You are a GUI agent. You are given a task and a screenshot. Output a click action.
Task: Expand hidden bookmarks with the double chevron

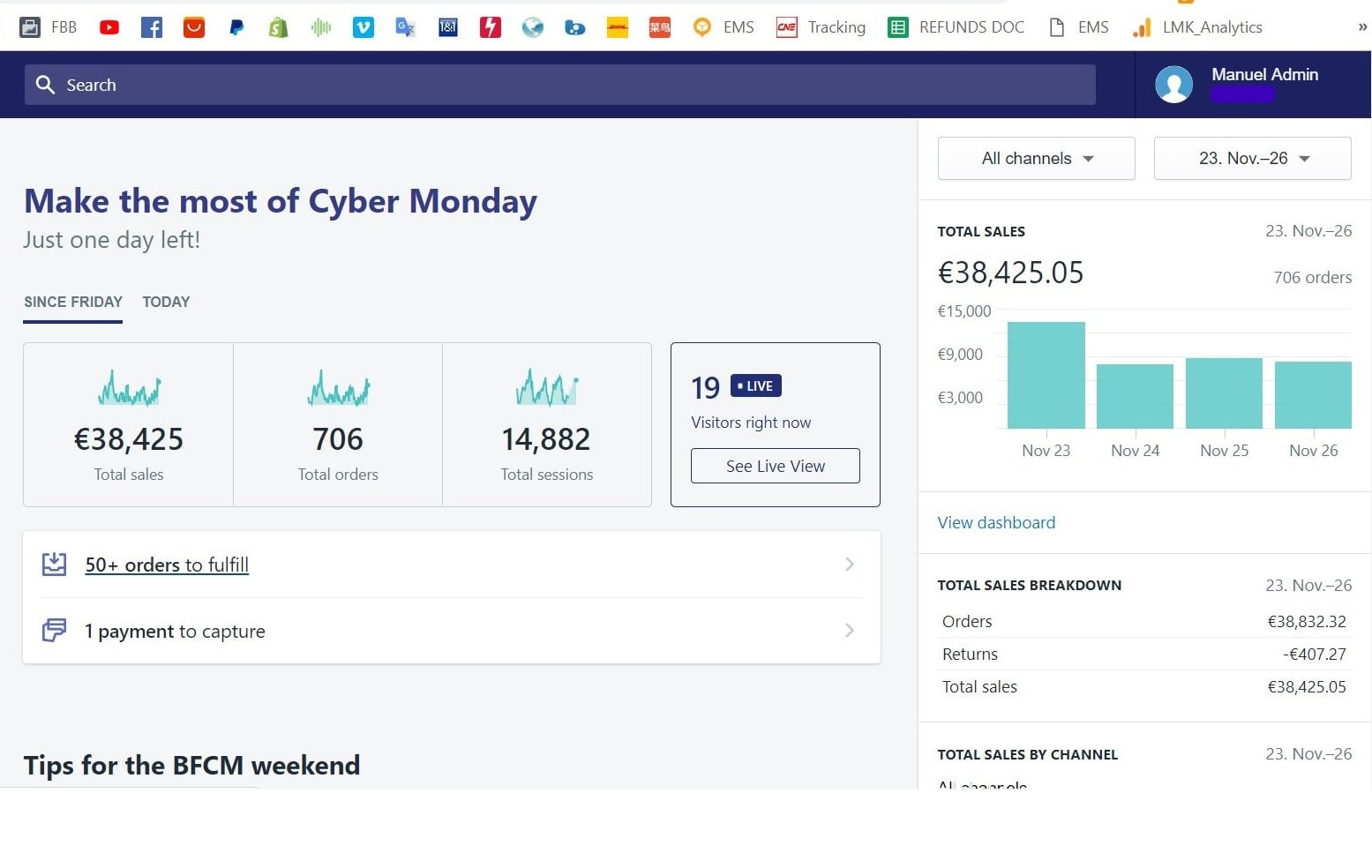coord(1362,27)
